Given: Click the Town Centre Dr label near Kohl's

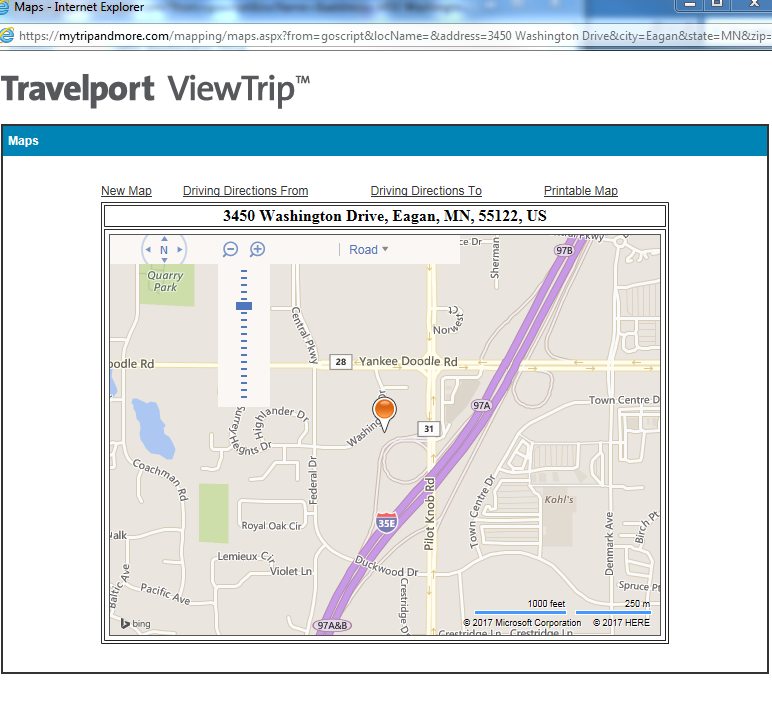Looking at the screenshot, I should coord(482,512).
